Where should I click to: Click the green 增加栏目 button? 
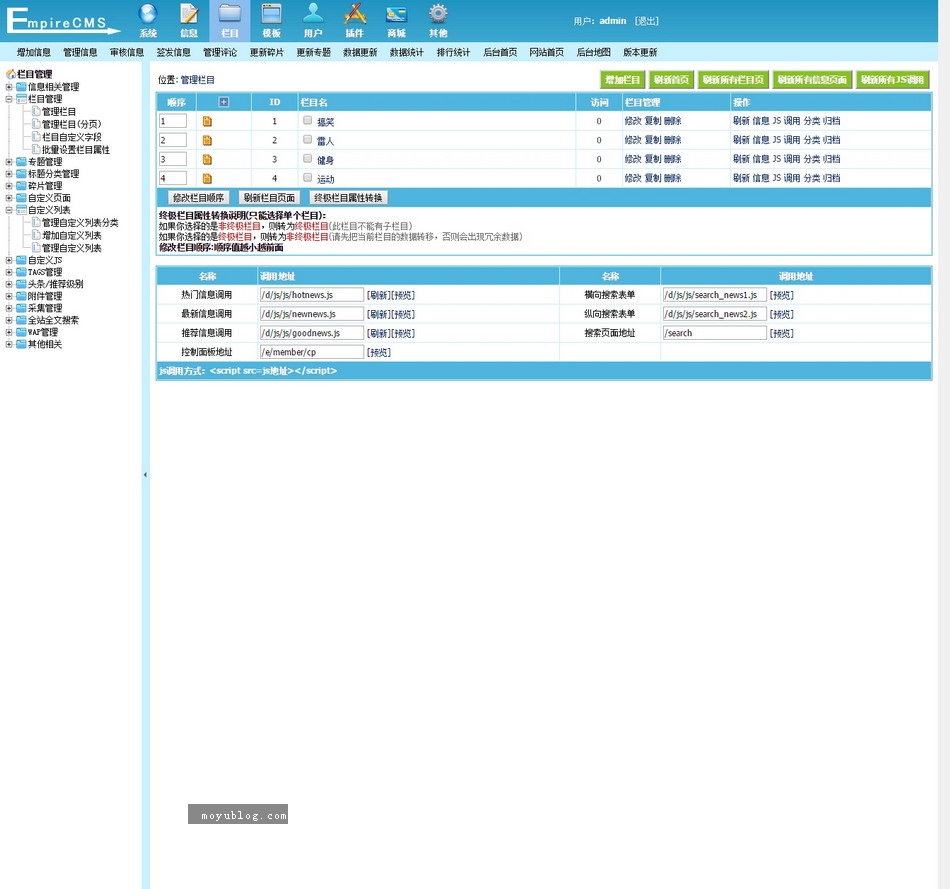(623, 79)
